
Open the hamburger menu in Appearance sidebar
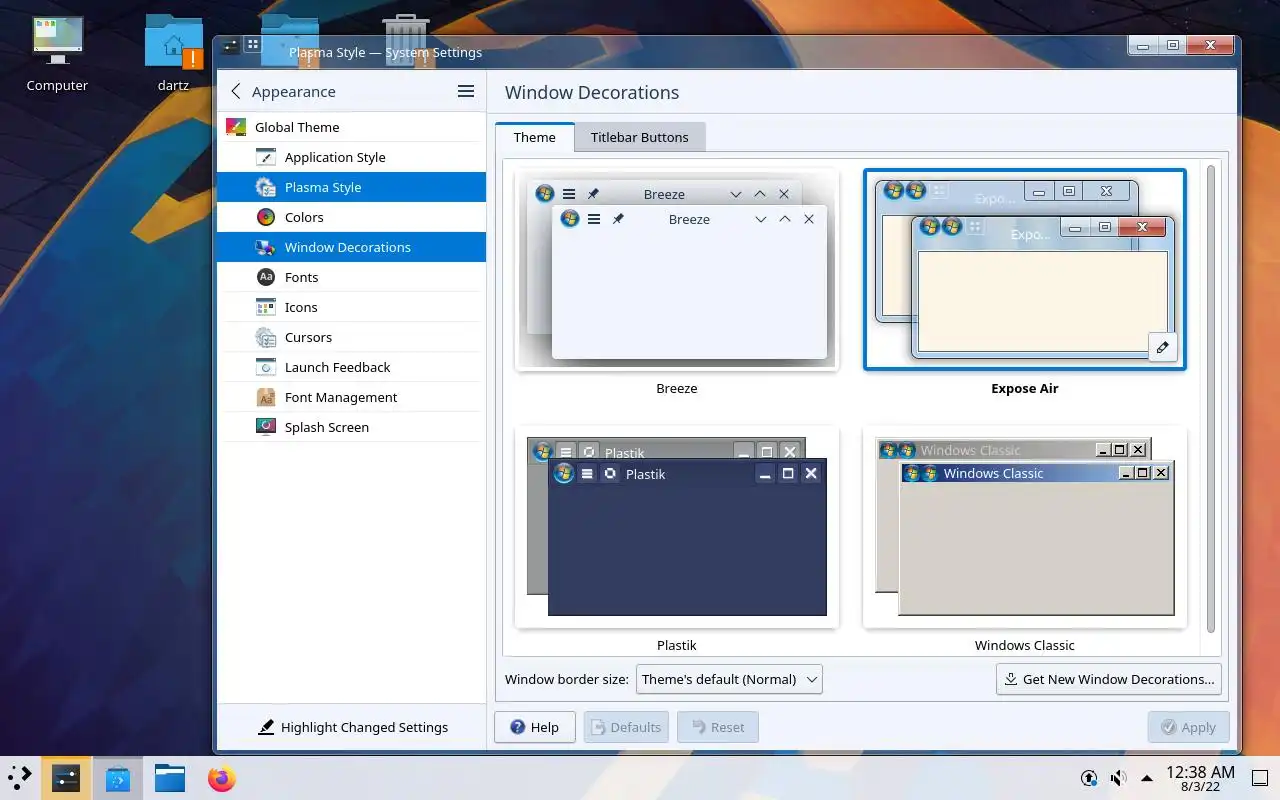[466, 91]
